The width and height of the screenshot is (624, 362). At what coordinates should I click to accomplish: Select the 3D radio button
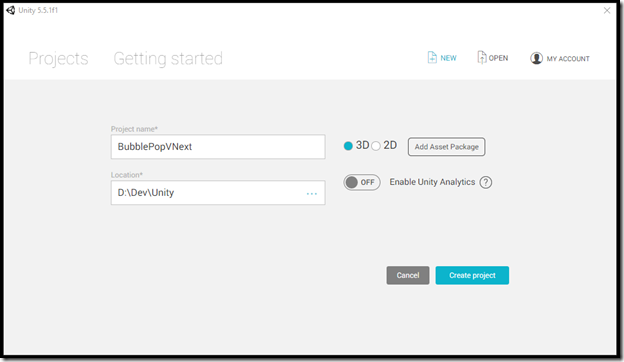tap(348, 146)
